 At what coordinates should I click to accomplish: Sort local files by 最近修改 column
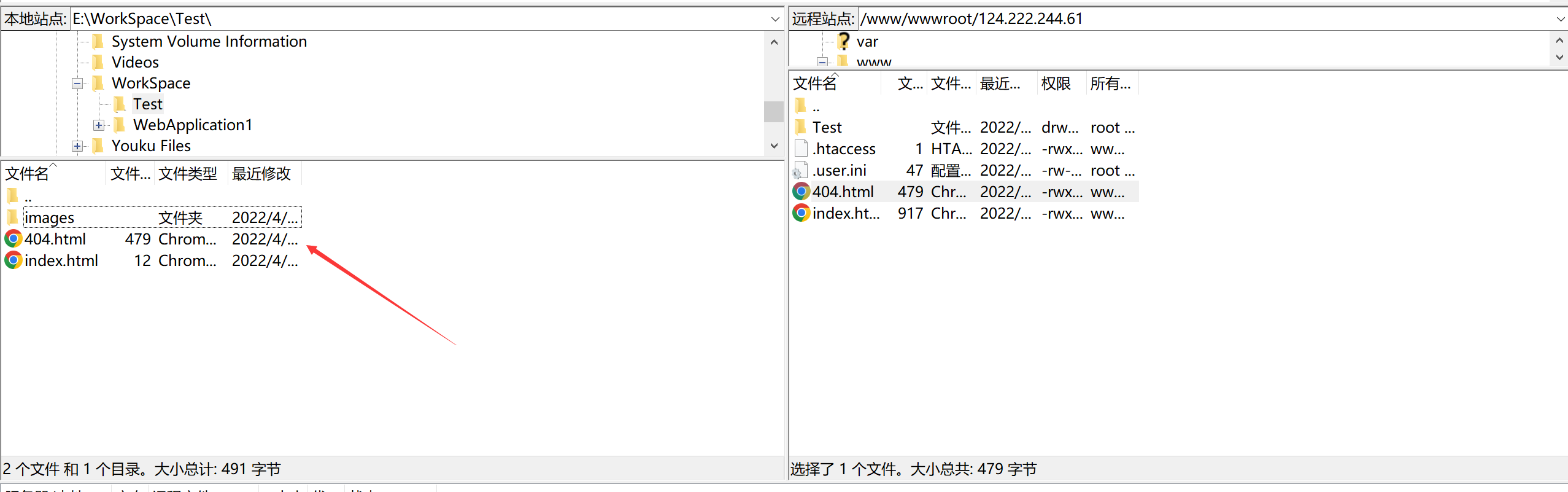(x=265, y=174)
